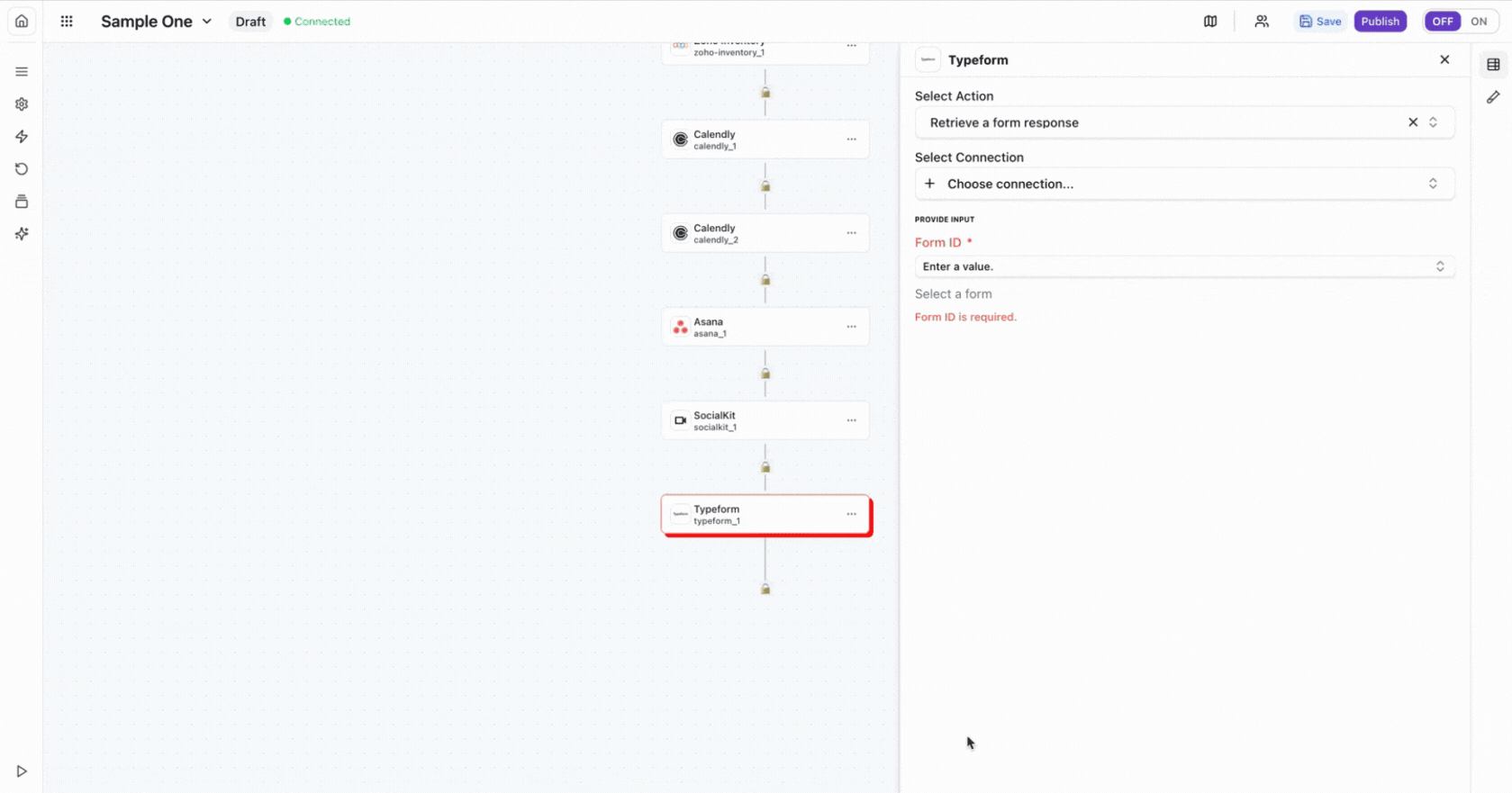Select the Asana asana_1 node

pyautogui.click(x=765, y=327)
